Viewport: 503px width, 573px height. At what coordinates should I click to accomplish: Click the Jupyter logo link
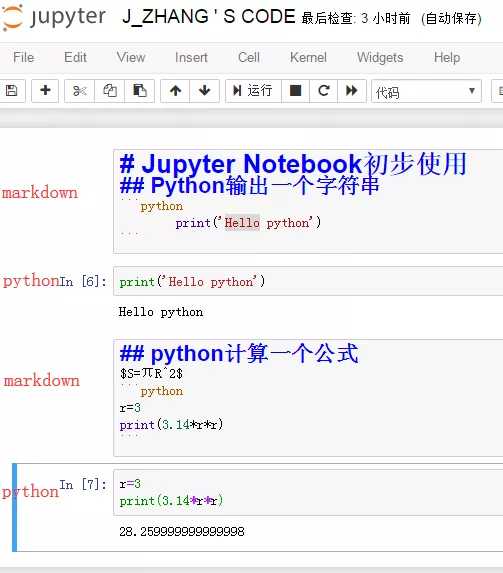tap(54, 17)
